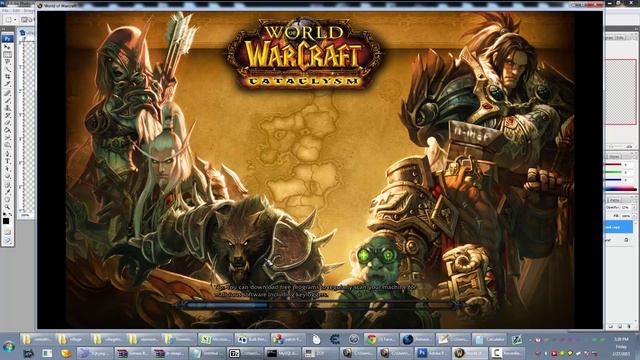Adjust the green slider in Color panel
This screenshot has width=640, height=360.
(x=613, y=172)
